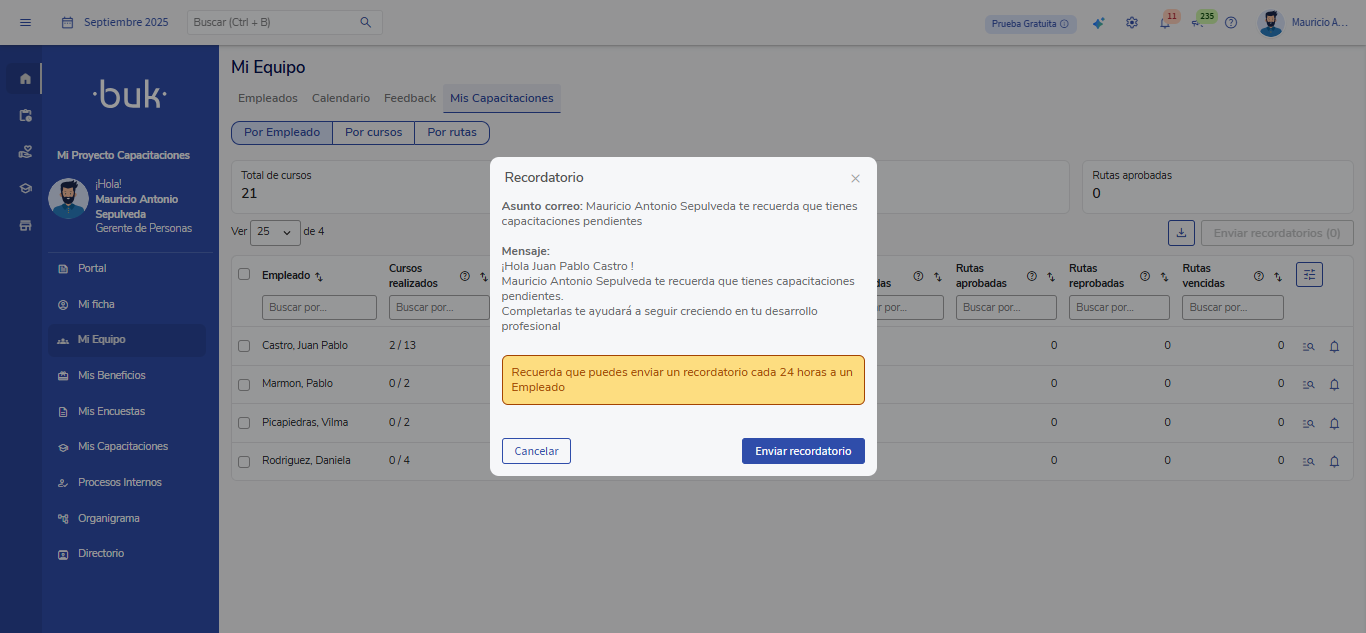
Task: Switch to the Feedback tab
Action: (x=410, y=98)
